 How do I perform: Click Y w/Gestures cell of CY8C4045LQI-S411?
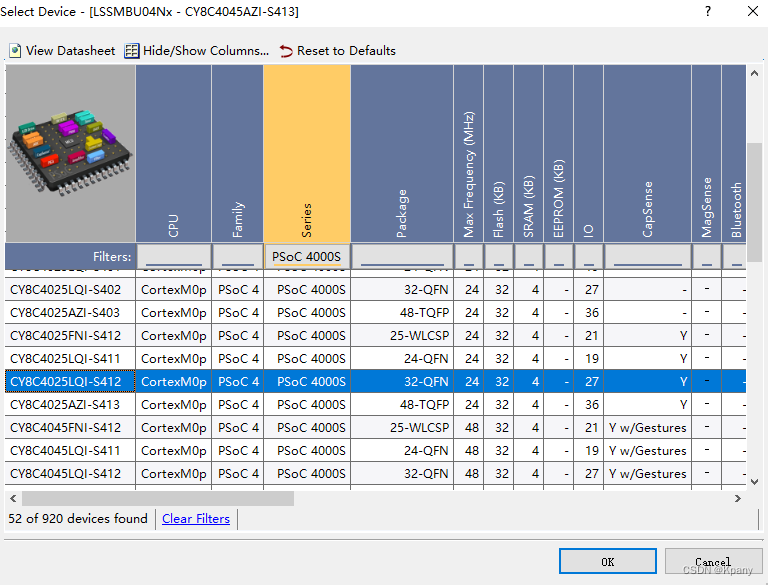(648, 451)
